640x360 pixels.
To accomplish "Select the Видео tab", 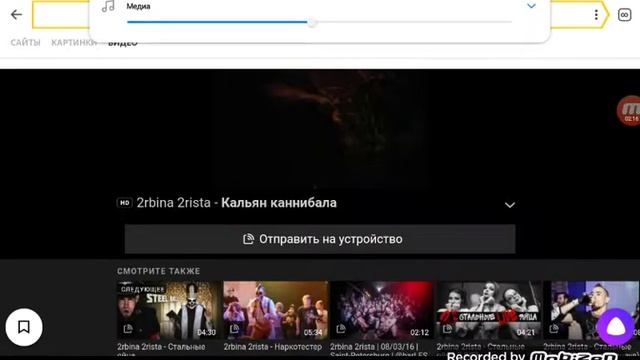I will pos(123,43).
